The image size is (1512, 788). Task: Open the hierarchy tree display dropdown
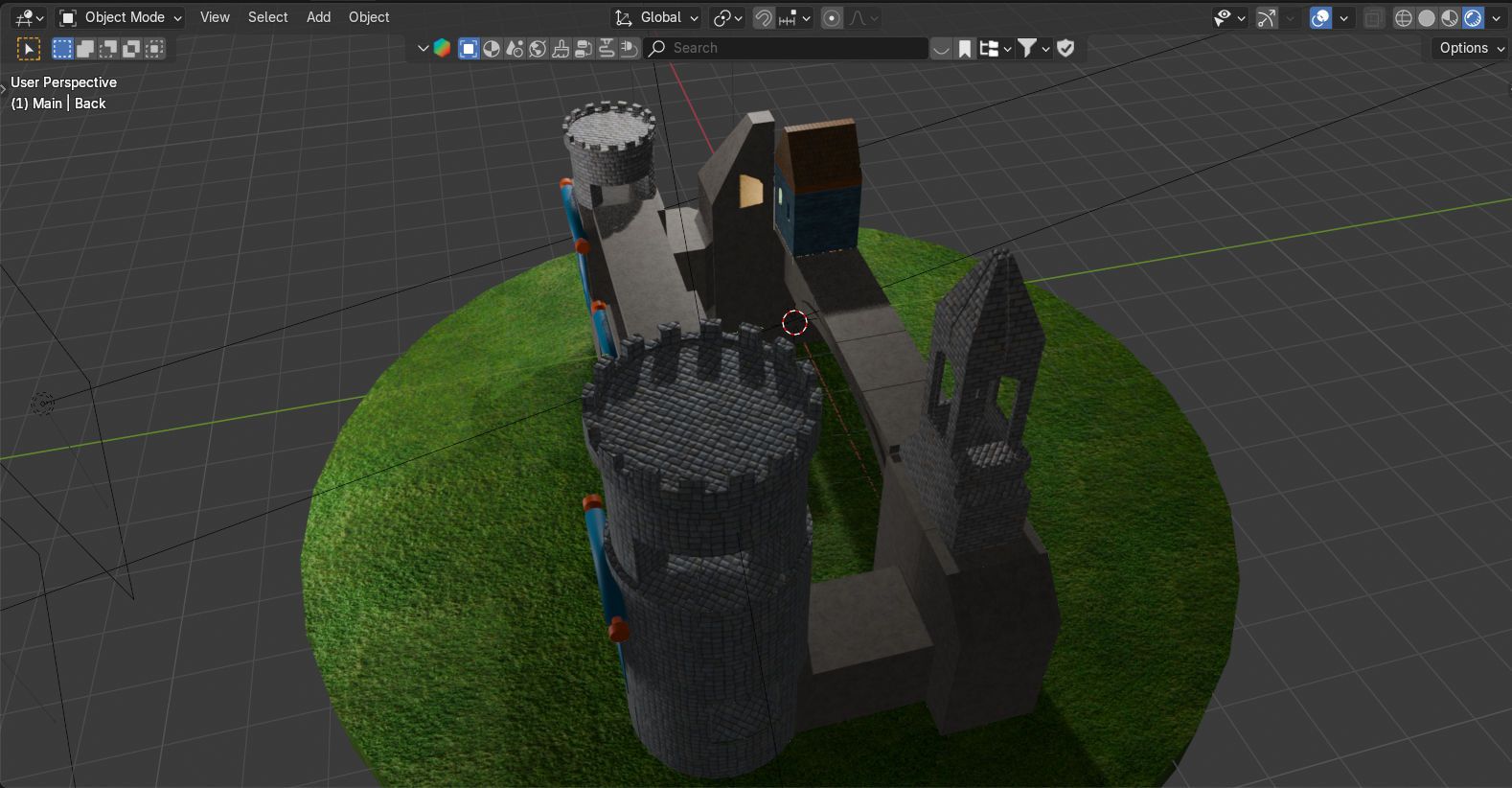[x=996, y=48]
